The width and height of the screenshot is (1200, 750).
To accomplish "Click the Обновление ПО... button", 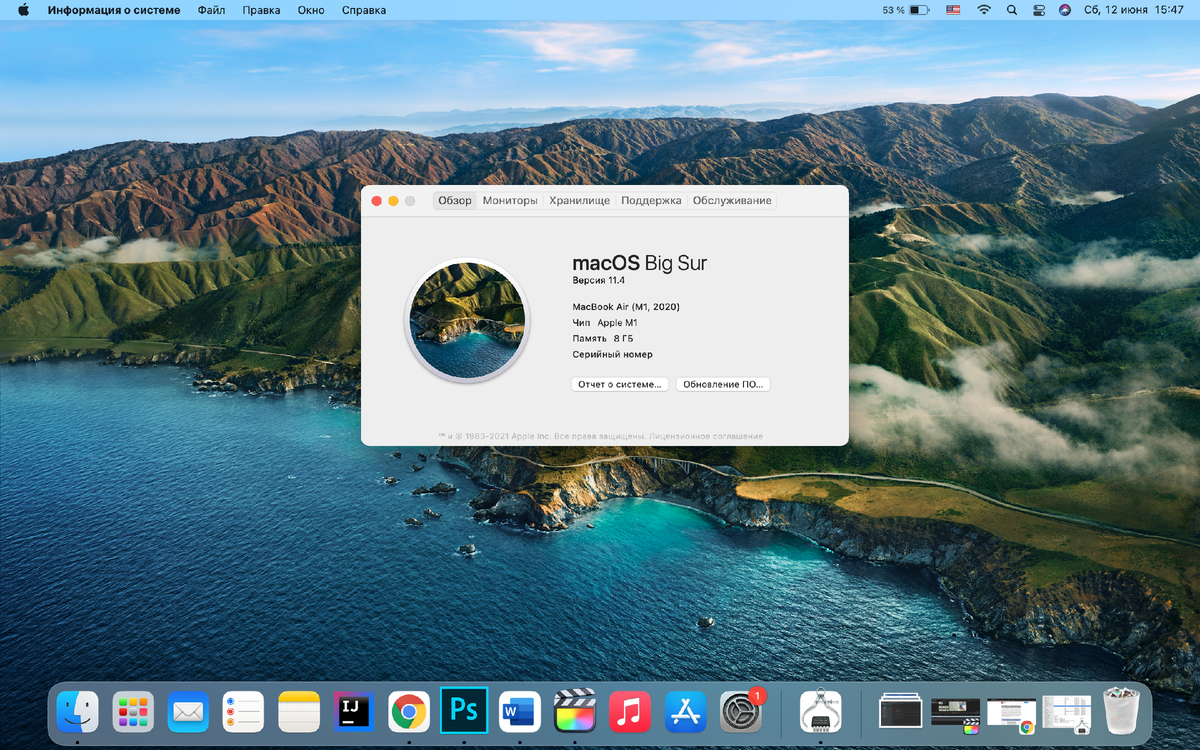I will tap(723, 384).
